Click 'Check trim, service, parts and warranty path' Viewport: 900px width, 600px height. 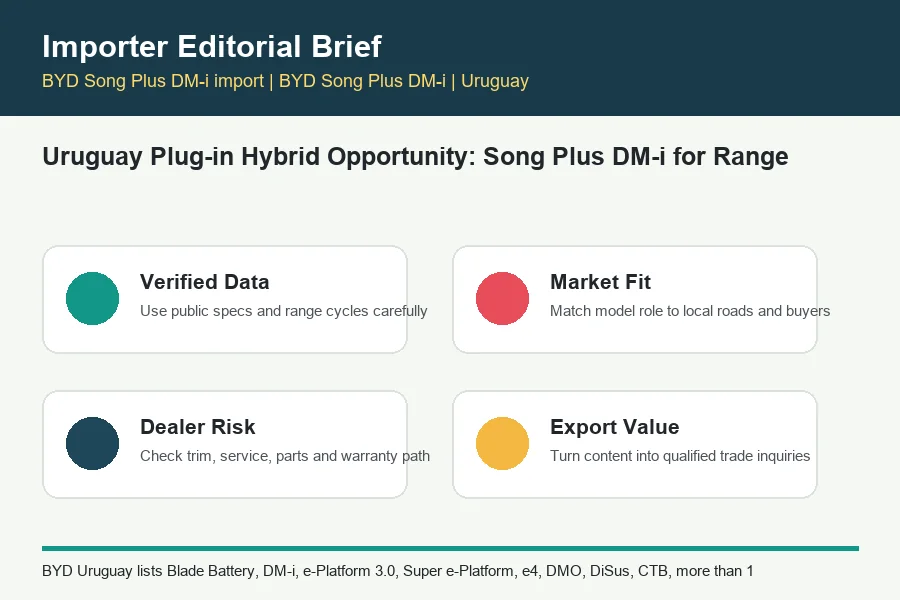click(285, 456)
